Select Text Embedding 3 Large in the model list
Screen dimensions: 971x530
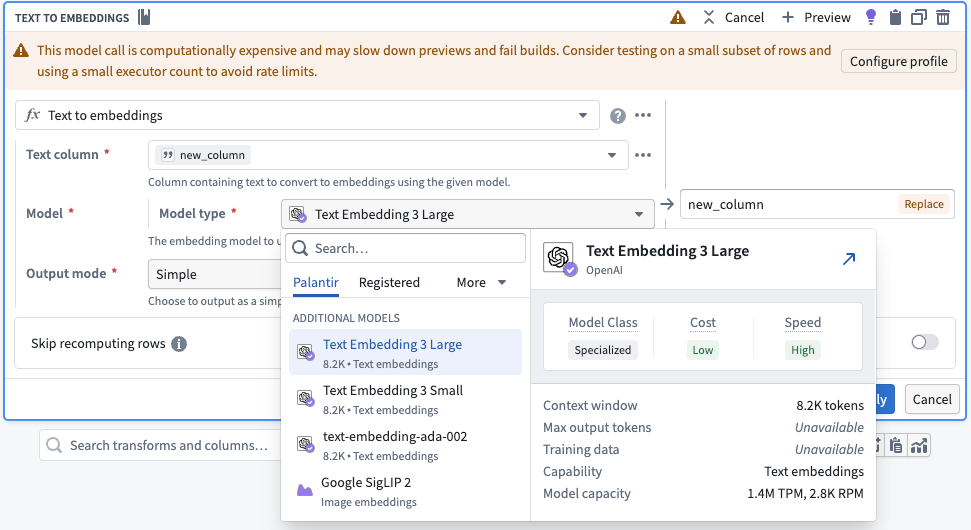pyautogui.click(x=406, y=352)
